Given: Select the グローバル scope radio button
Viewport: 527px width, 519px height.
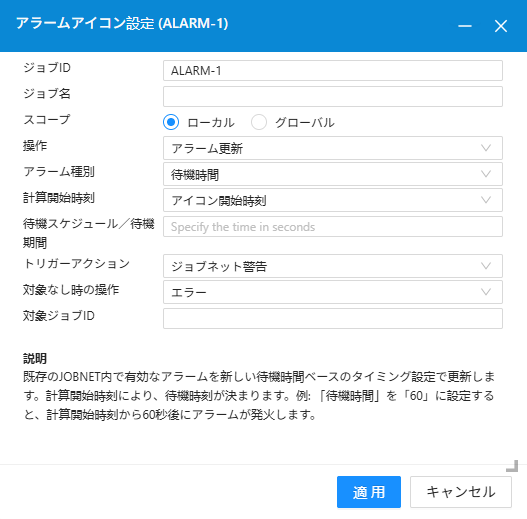Looking at the screenshot, I should [259, 122].
